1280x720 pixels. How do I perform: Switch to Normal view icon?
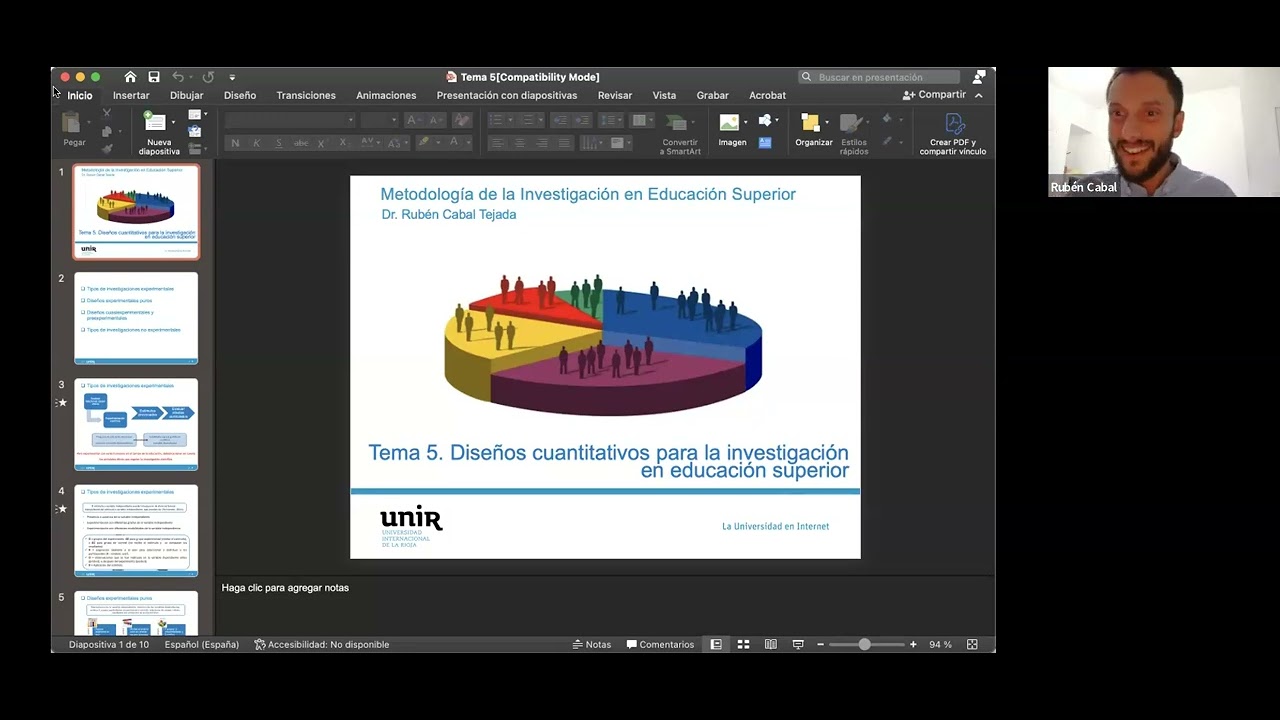point(716,645)
